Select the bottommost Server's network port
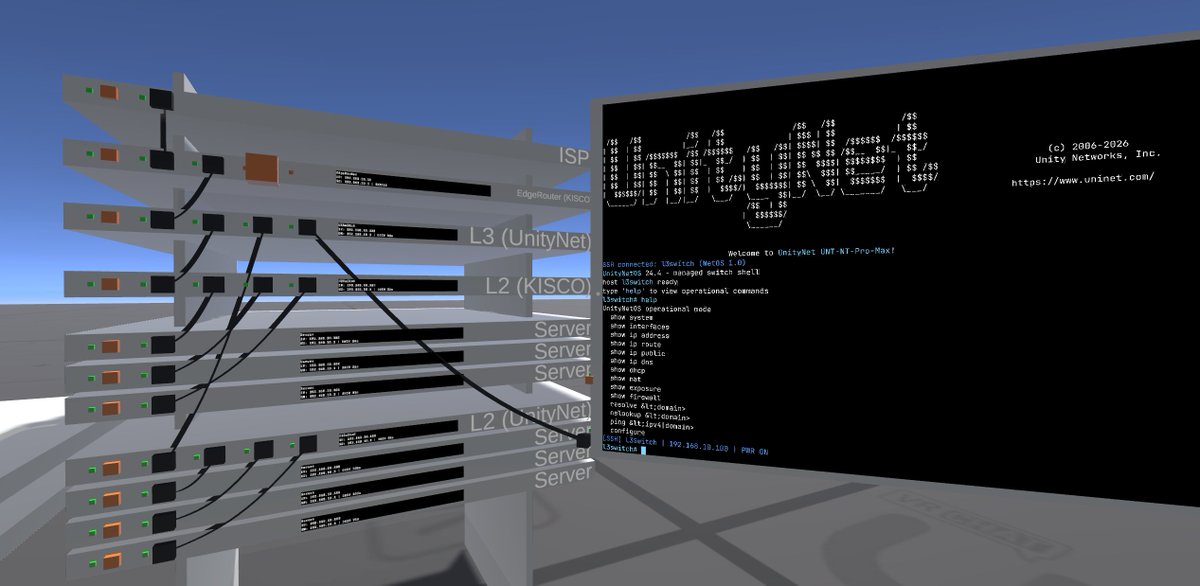The width and height of the screenshot is (1200, 586). pos(163,553)
